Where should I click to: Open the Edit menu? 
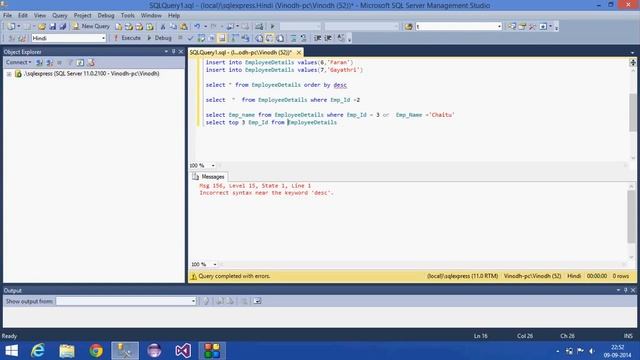[23, 16]
